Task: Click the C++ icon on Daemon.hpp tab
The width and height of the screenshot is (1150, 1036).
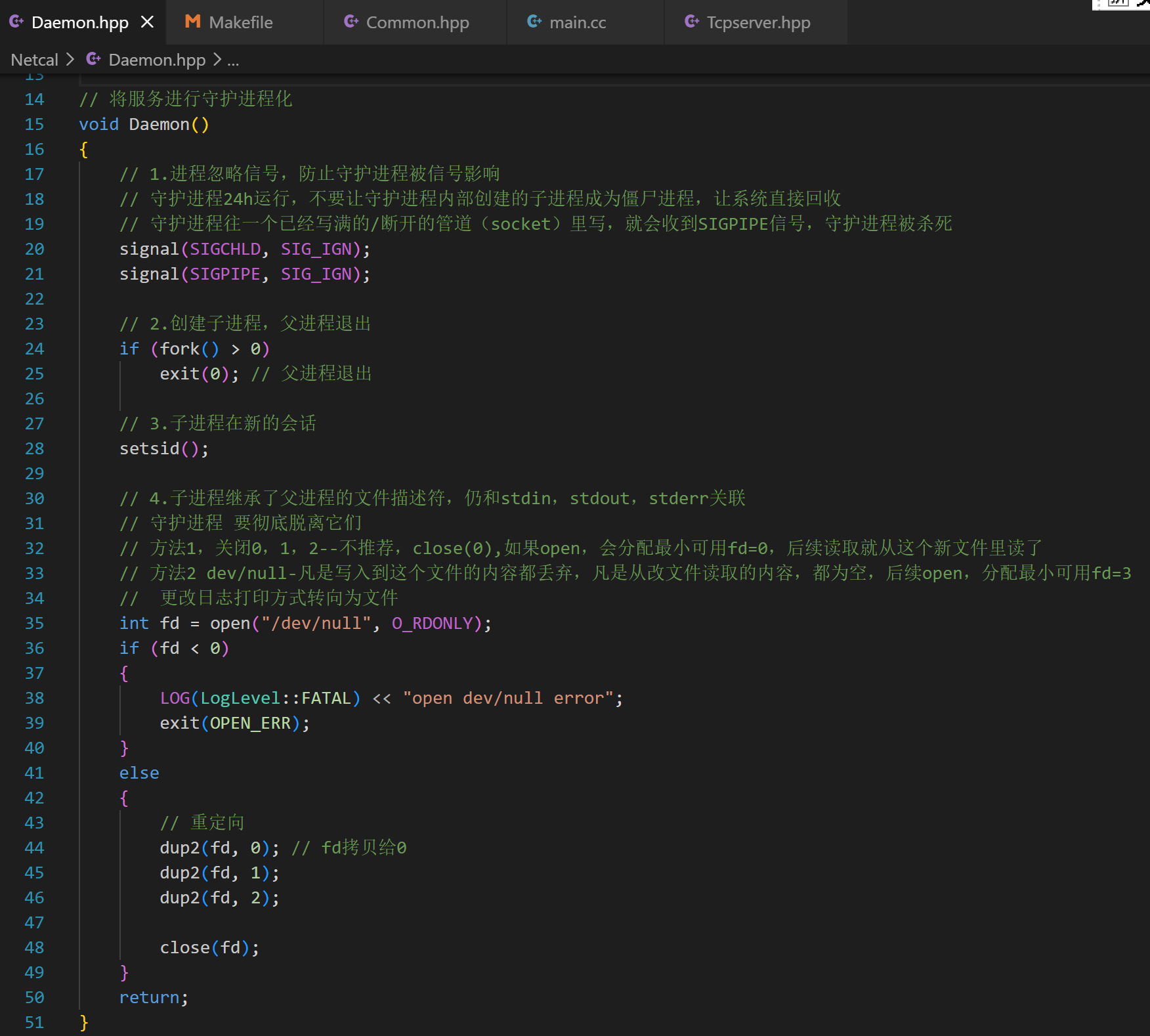Action: tap(16, 22)
